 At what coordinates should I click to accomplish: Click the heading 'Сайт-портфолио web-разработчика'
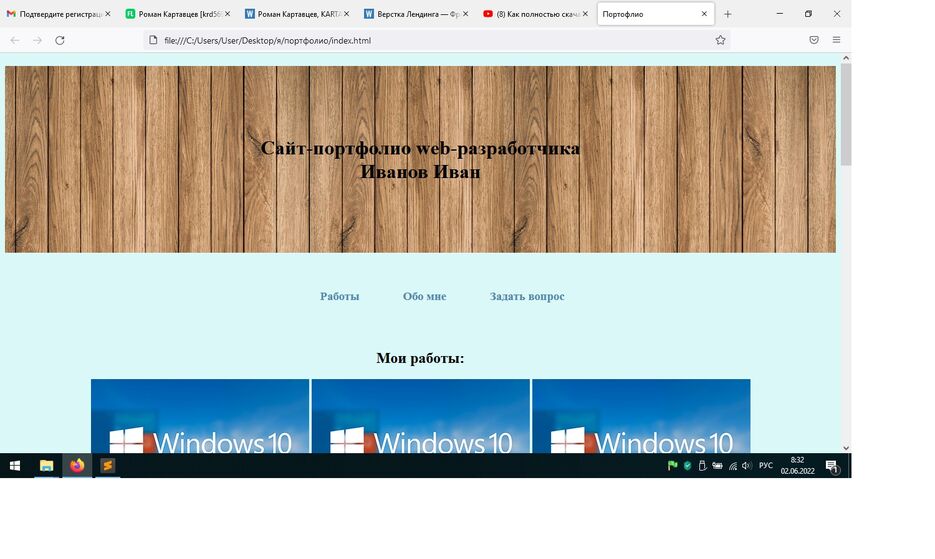pos(420,148)
